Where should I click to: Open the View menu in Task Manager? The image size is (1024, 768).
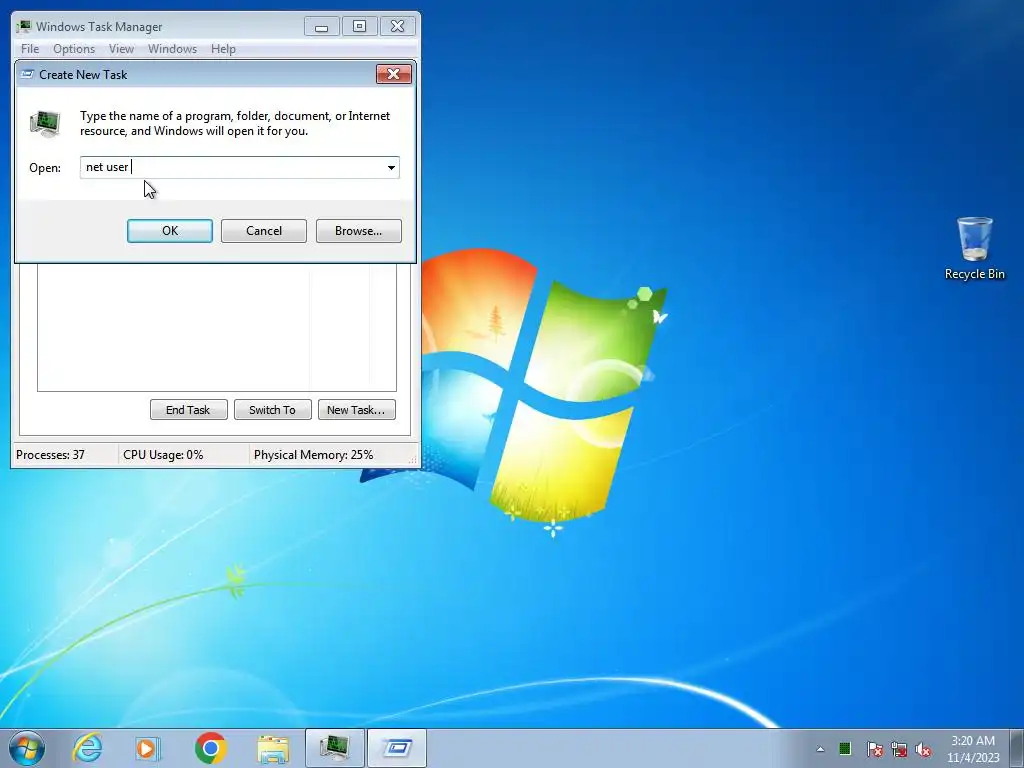[121, 49]
